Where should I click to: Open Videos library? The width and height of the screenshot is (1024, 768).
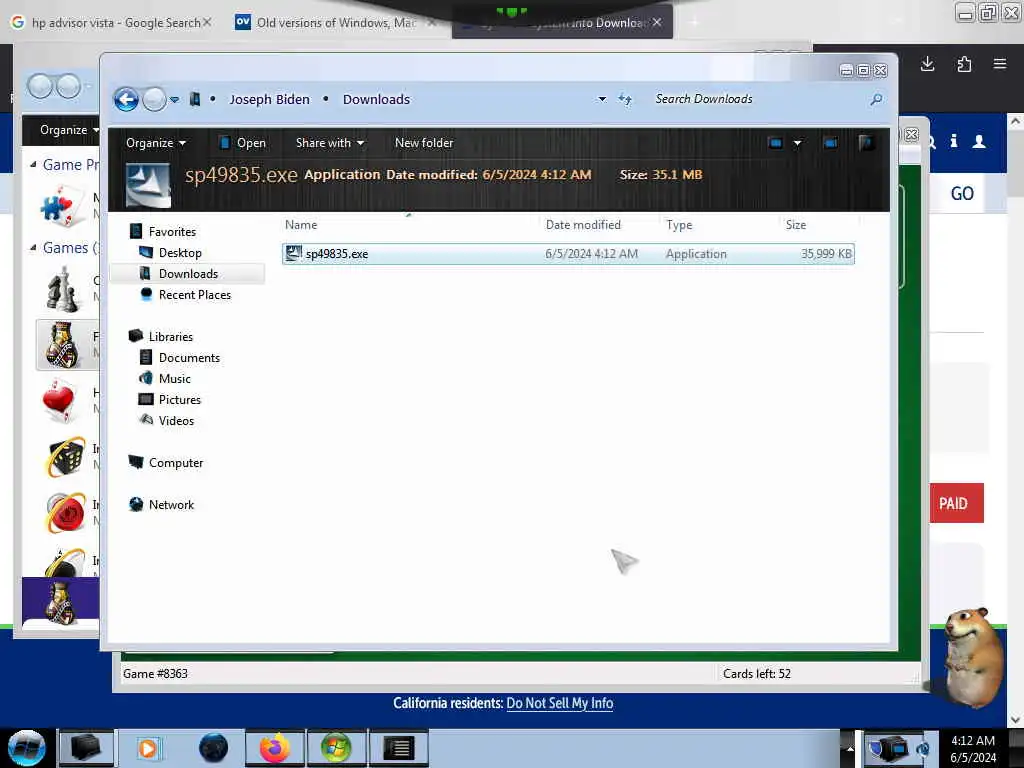click(x=176, y=420)
